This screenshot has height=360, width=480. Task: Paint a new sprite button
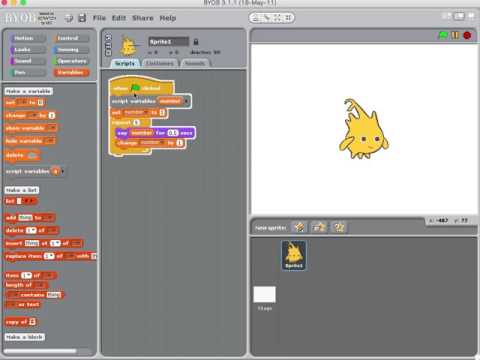tap(299, 227)
